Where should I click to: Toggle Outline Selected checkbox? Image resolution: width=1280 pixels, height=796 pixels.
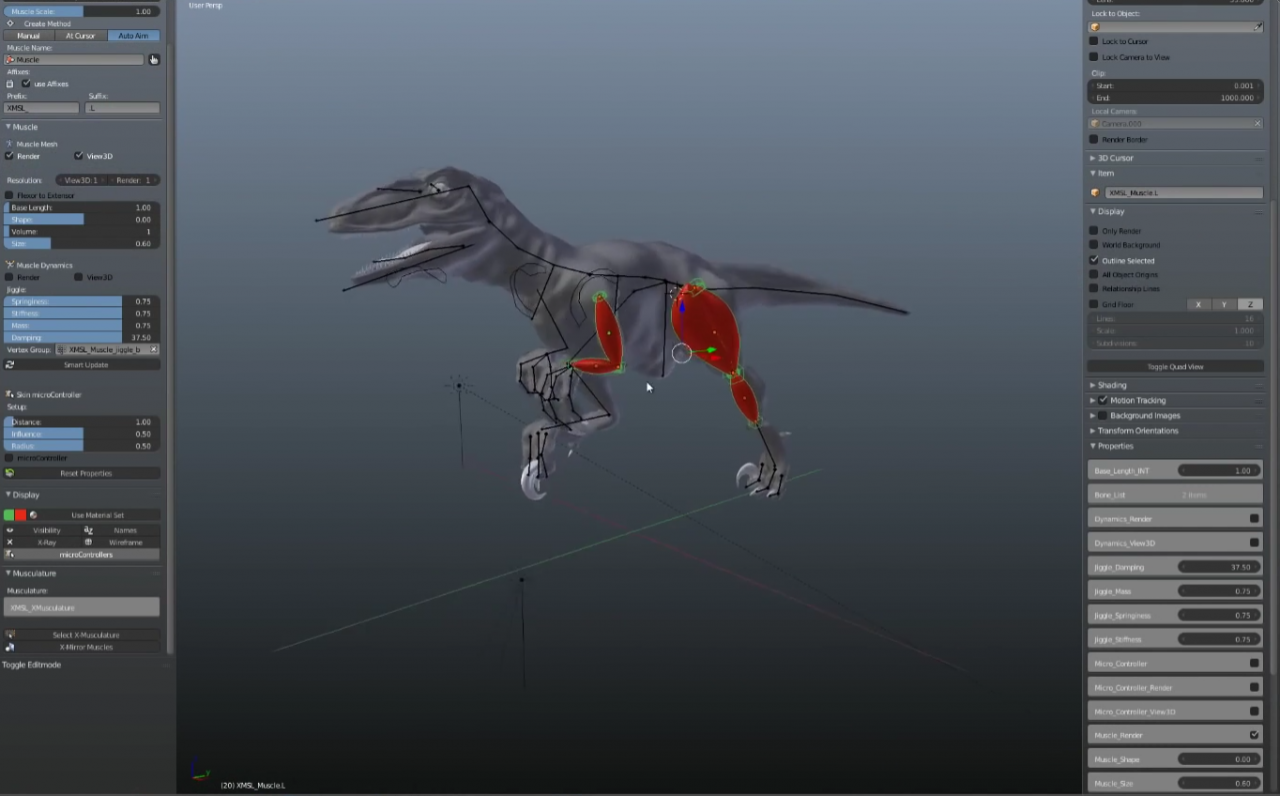coord(1093,260)
